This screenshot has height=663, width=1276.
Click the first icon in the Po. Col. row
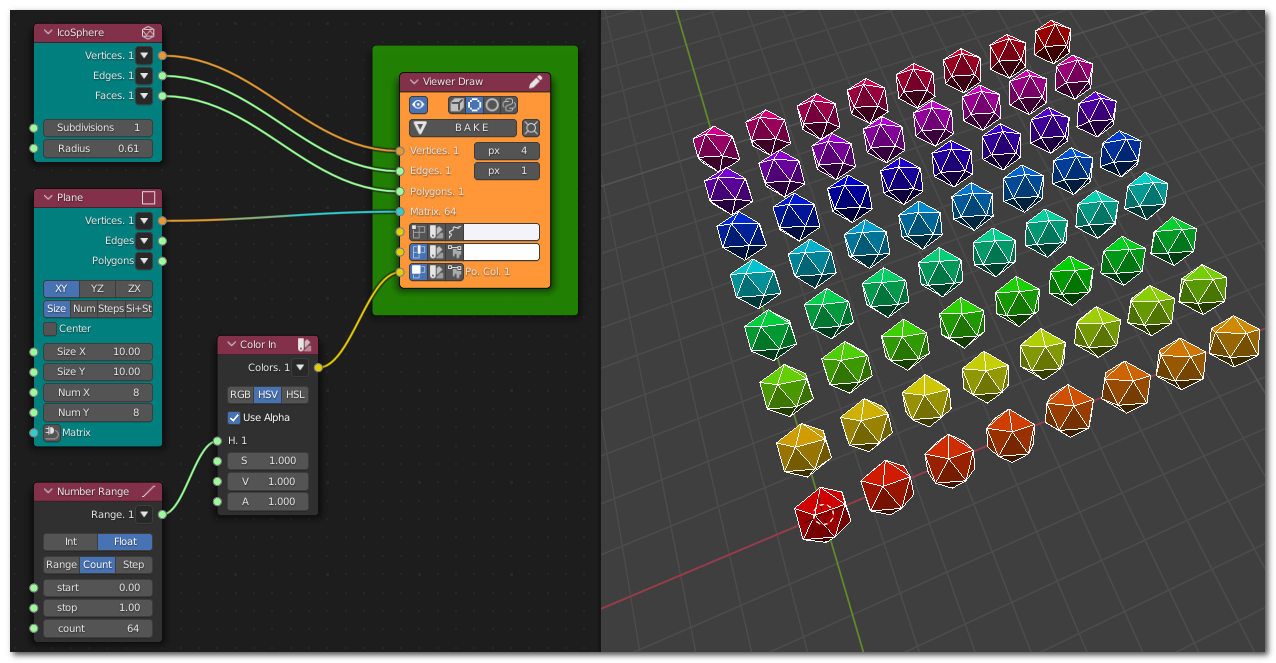point(419,272)
